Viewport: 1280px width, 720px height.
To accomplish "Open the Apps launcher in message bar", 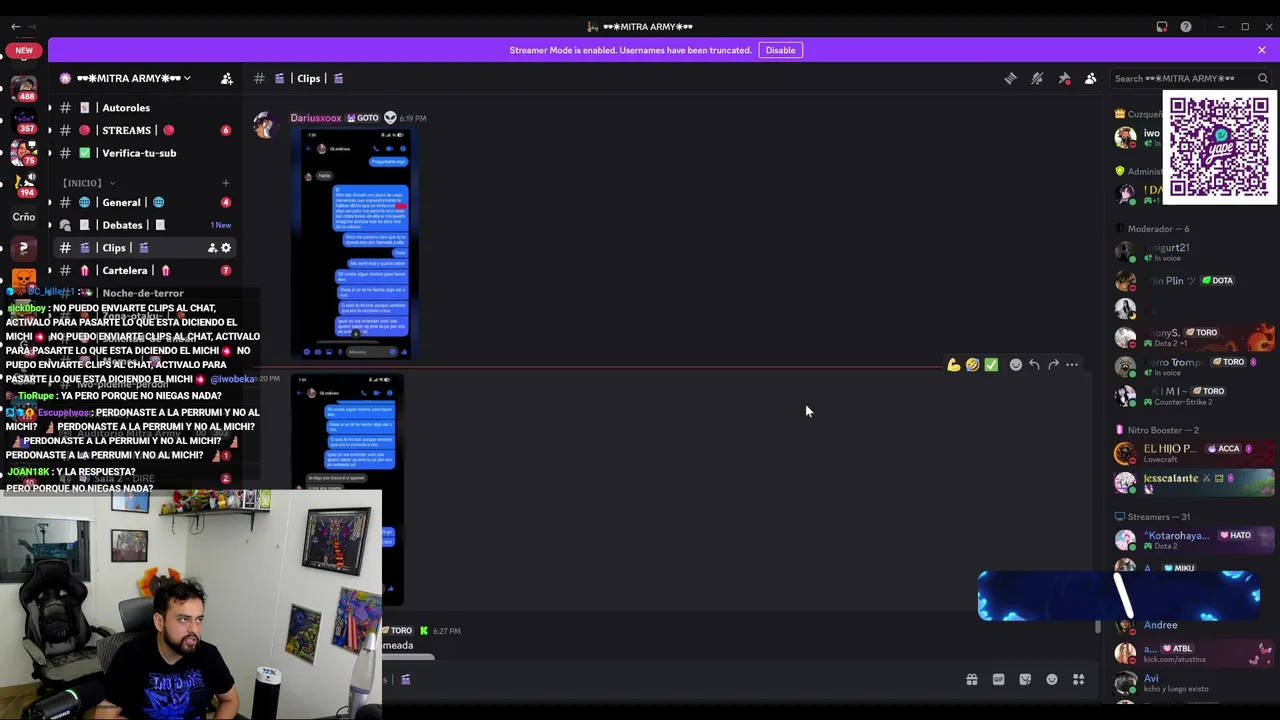I will click(x=1078, y=680).
